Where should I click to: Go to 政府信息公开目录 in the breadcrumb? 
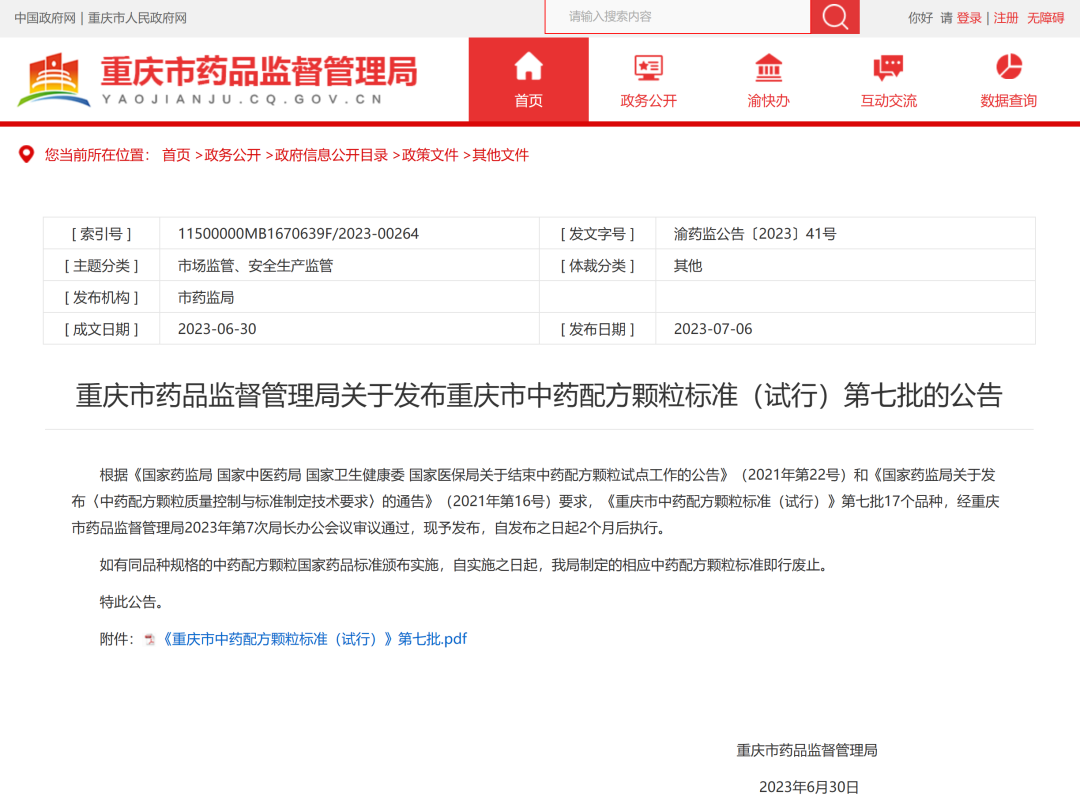tap(331, 155)
